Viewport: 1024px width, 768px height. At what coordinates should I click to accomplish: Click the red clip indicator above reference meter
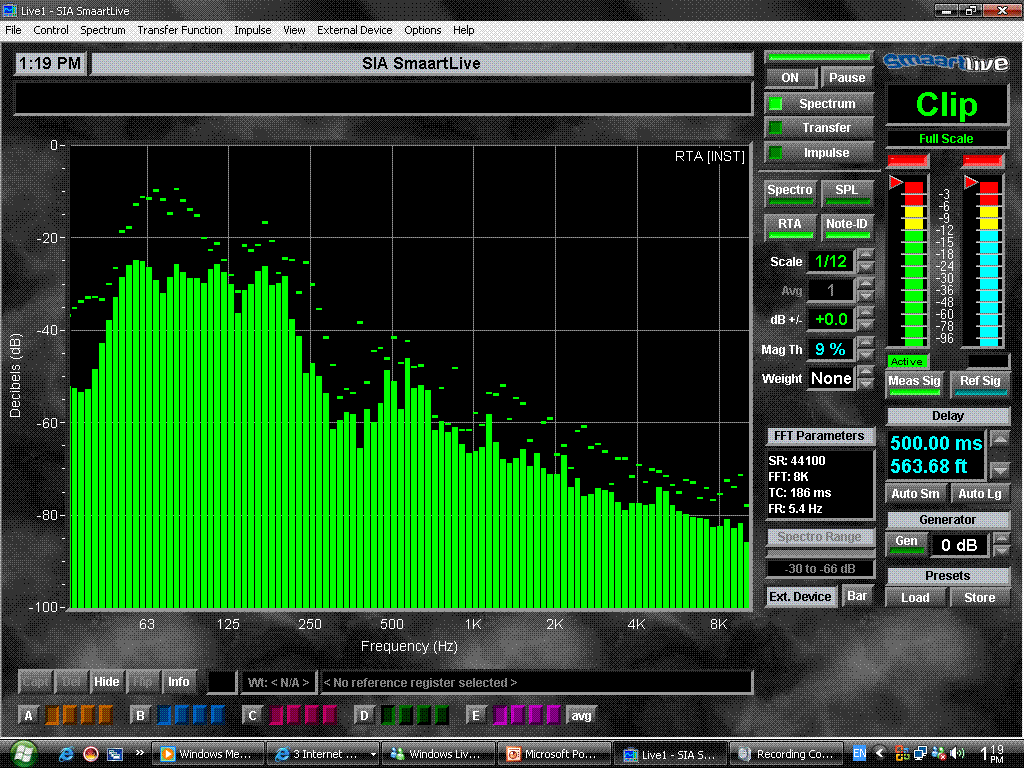tap(983, 160)
